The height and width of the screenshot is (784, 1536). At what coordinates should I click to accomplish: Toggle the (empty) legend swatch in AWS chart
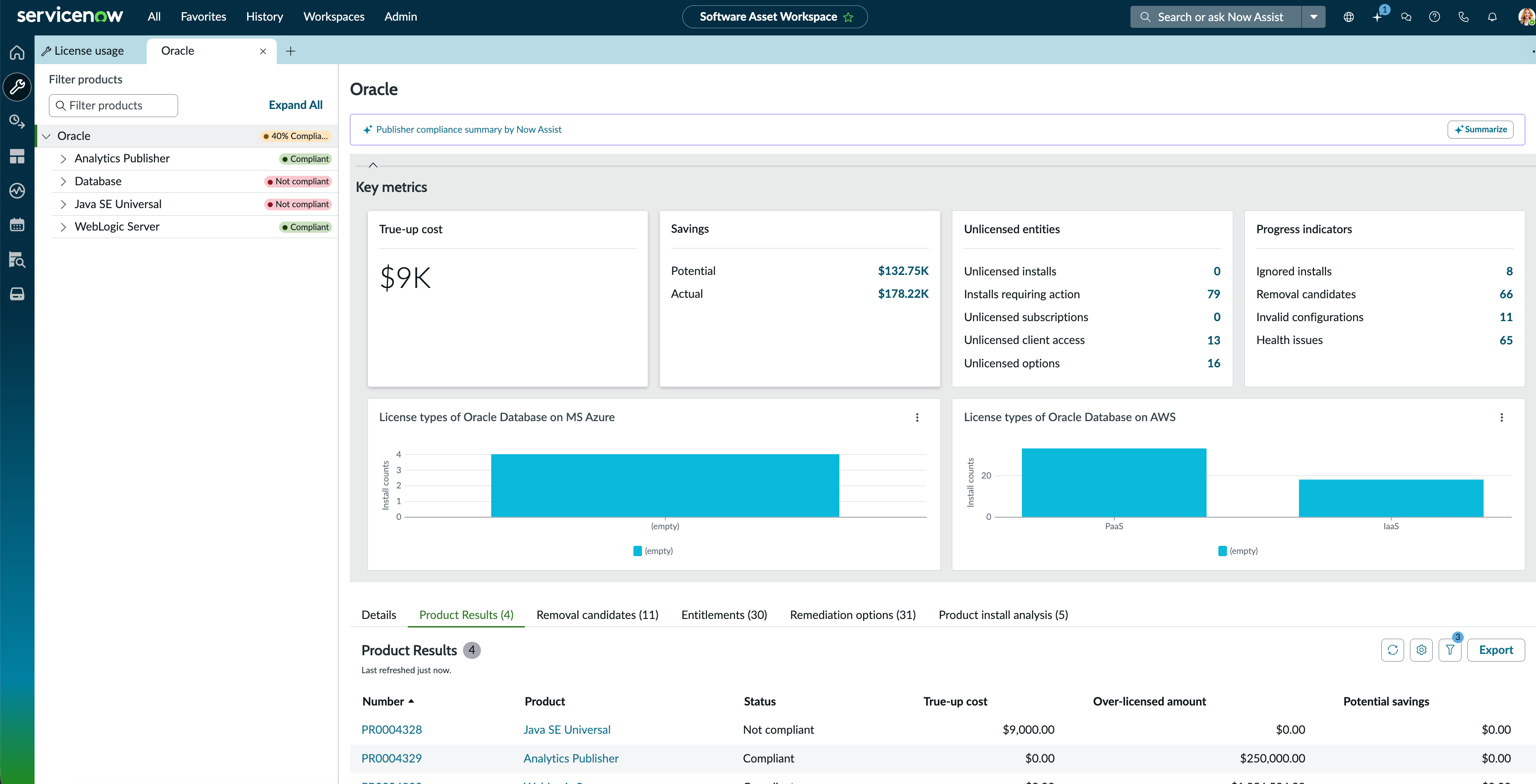[x=1222, y=551]
